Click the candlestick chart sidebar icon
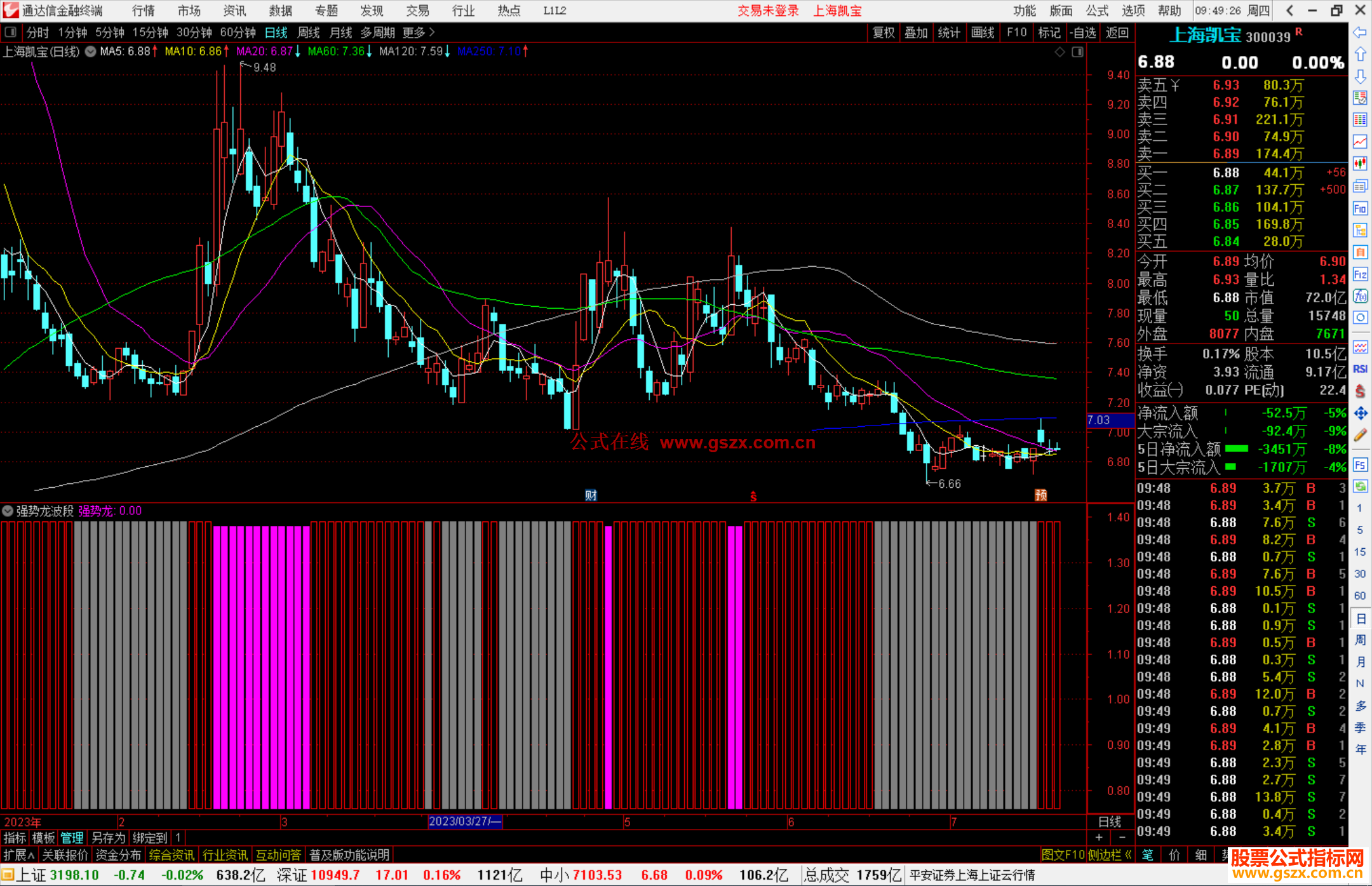 pyautogui.click(x=1360, y=163)
